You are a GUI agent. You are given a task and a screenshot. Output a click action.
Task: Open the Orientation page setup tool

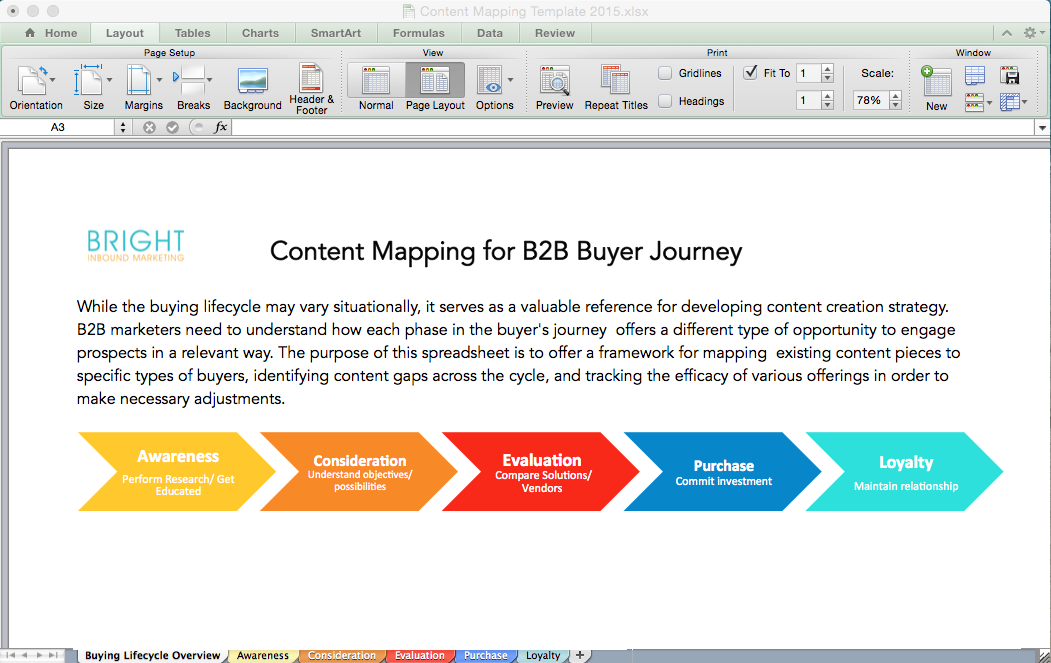click(x=36, y=88)
